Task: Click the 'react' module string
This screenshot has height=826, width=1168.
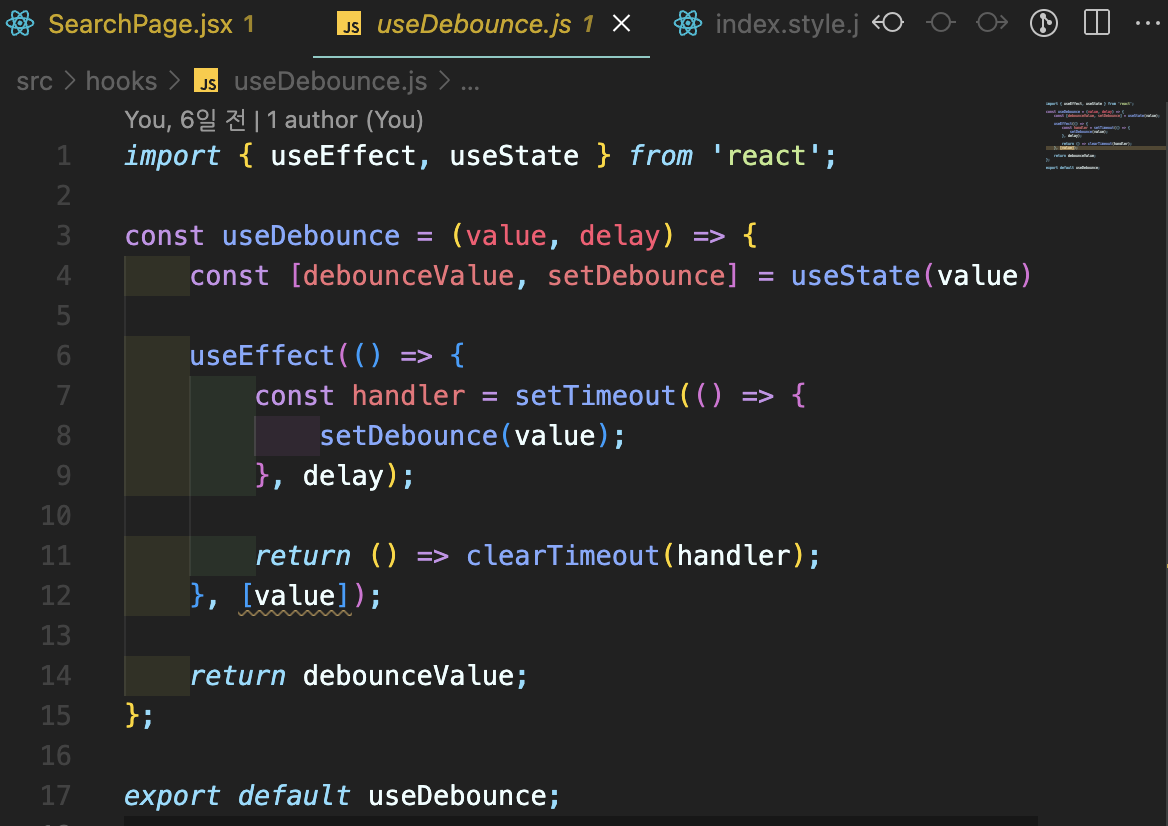Action: pyautogui.click(x=766, y=156)
